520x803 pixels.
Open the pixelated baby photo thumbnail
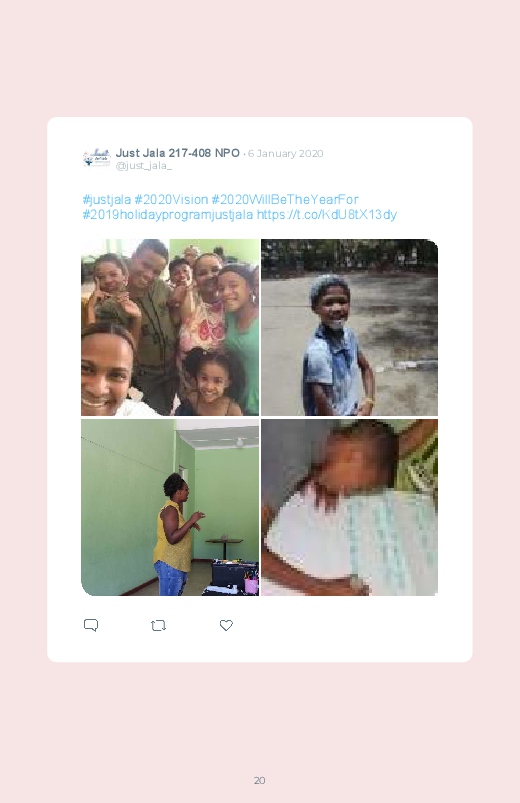click(x=349, y=508)
